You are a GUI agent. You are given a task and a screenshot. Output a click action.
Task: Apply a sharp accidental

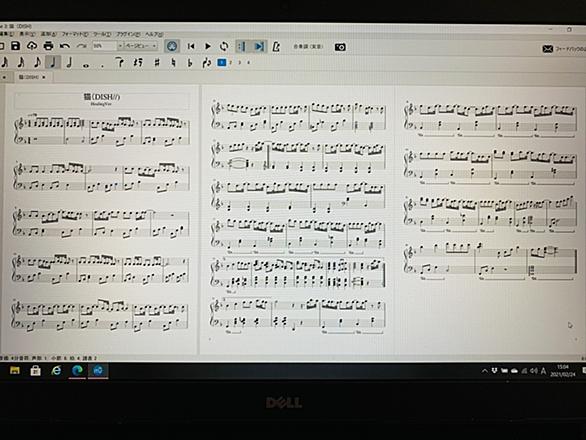[157, 62]
